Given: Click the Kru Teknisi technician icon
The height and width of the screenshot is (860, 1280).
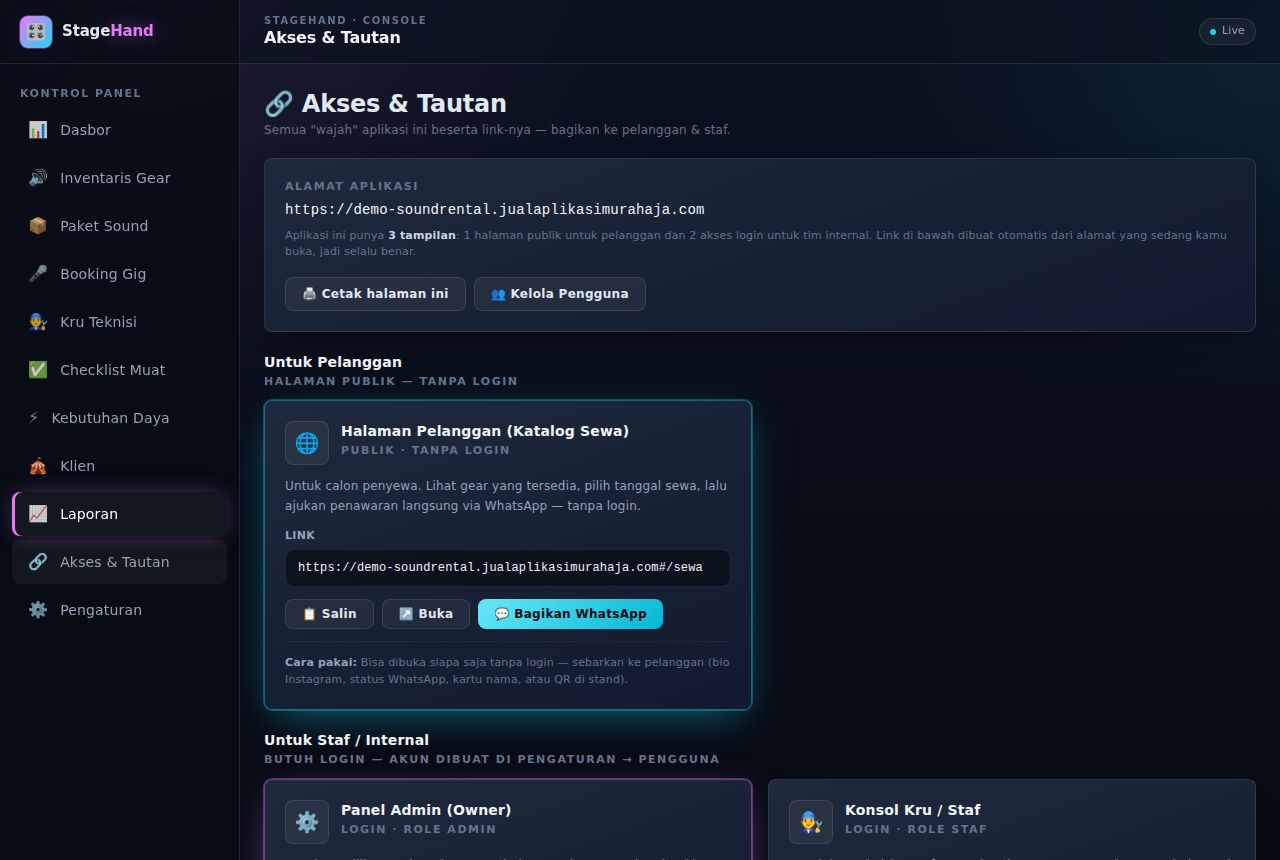Looking at the screenshot, I should [x=38, y=322].
